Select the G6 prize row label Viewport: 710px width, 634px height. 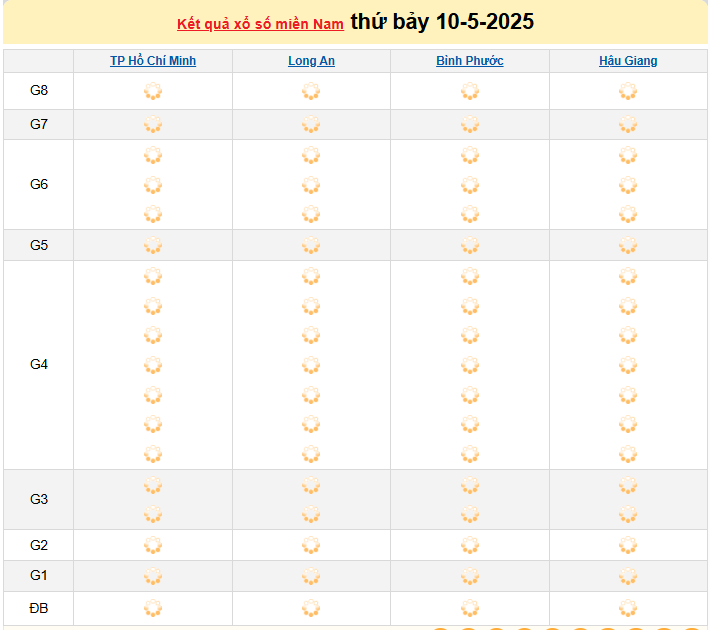[x=39, y=184]
